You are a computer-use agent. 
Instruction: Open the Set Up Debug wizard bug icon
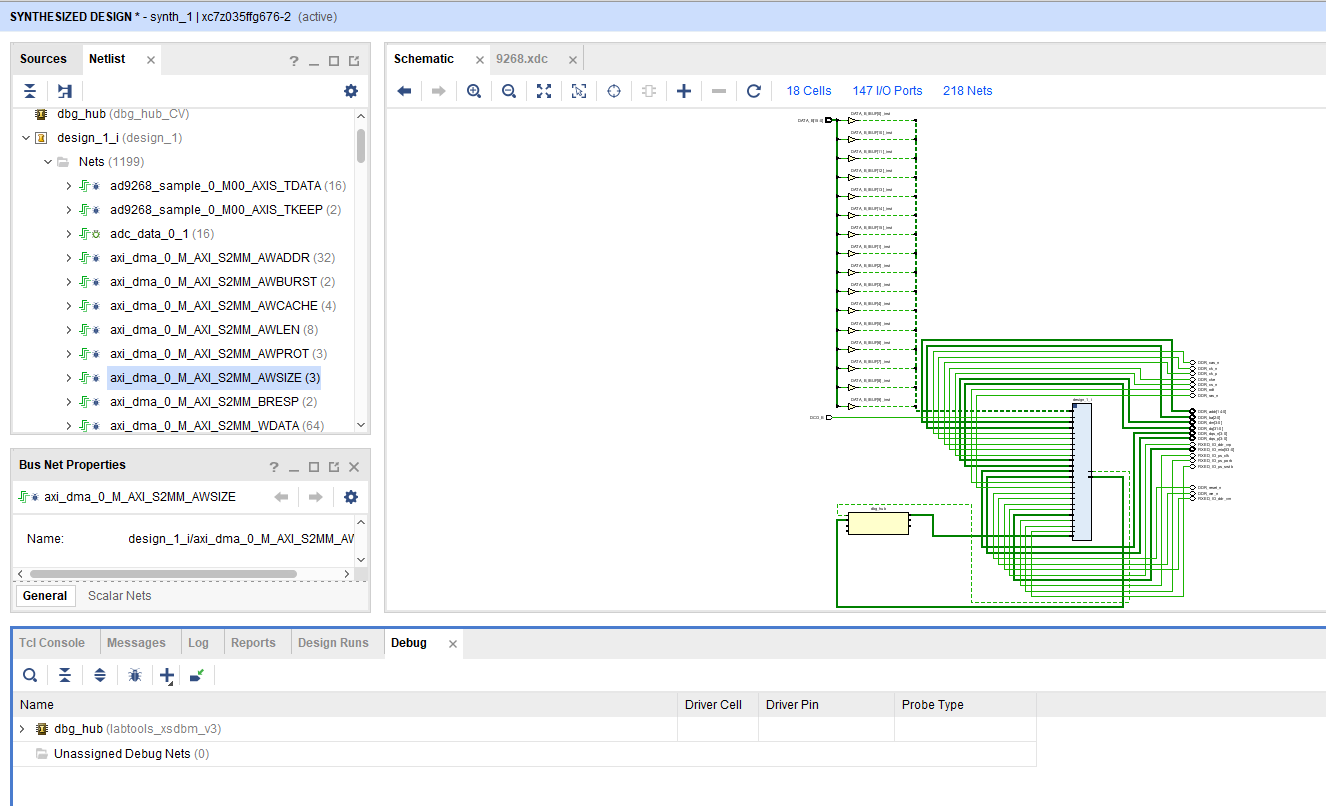point(134,675)
